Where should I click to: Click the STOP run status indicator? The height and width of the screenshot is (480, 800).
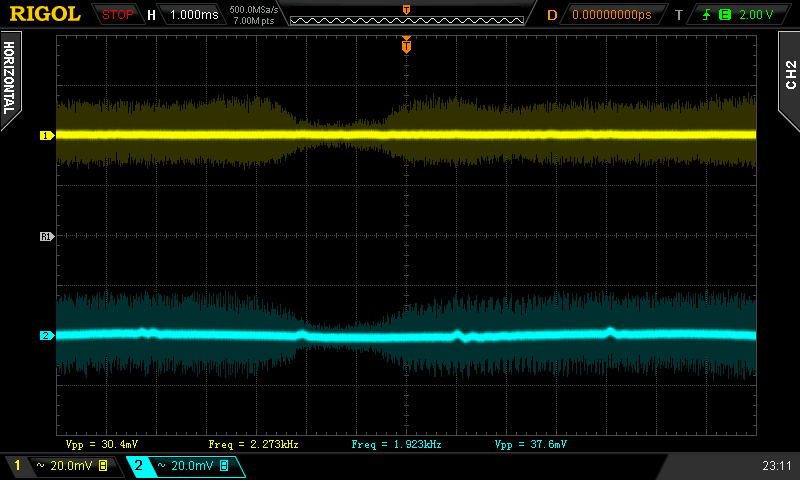[x=117, y=15]
